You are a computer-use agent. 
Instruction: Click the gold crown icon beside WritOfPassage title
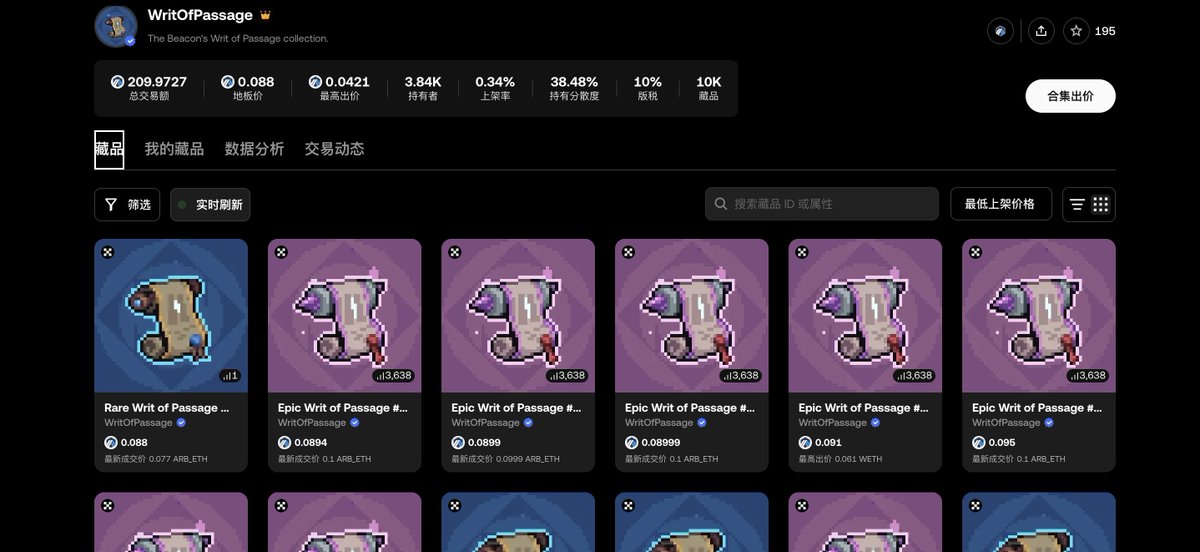(x=265, y=16)
